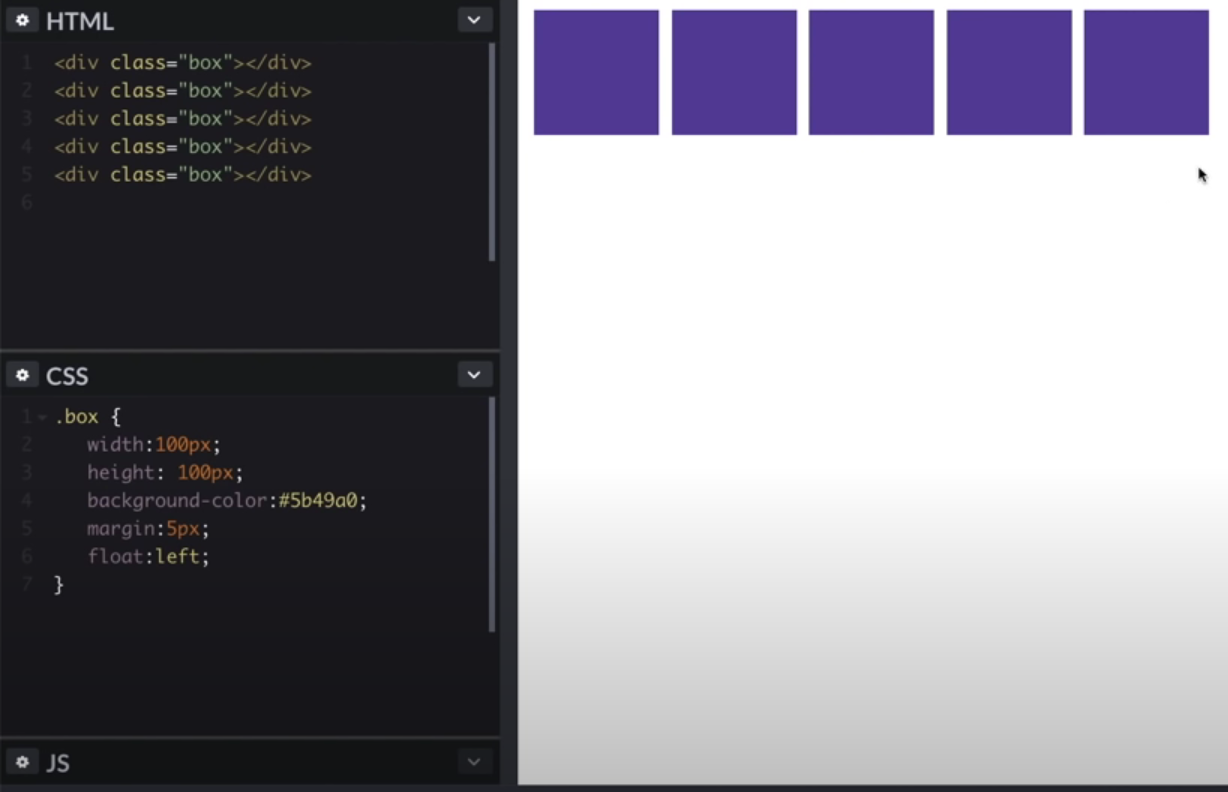Open the CSS editor settings gear

(22, 375)
